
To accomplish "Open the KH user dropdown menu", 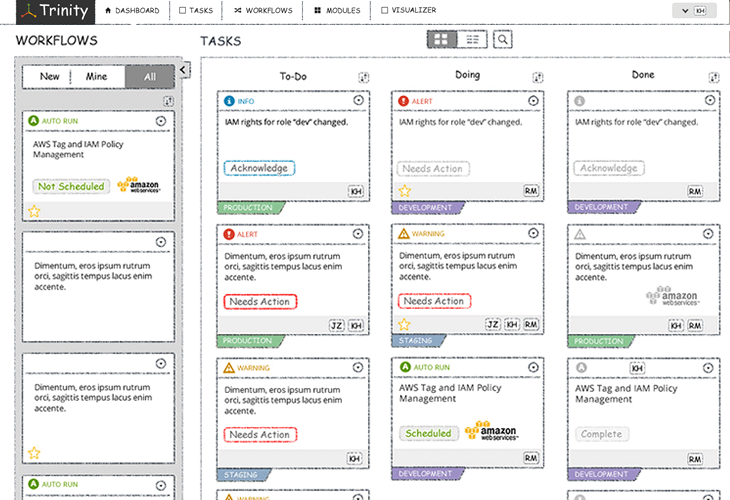I will point(695,11).
